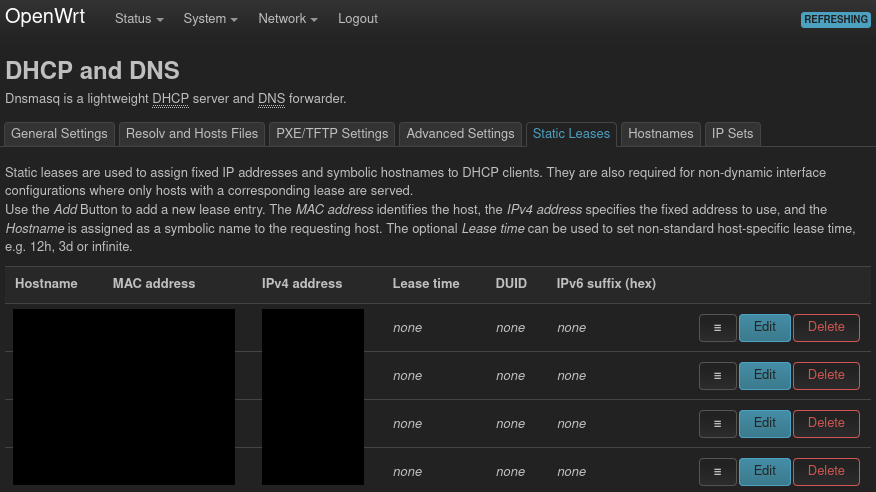
Task: Click the second row's DUID 'none' value
Action: click(511, 376)
